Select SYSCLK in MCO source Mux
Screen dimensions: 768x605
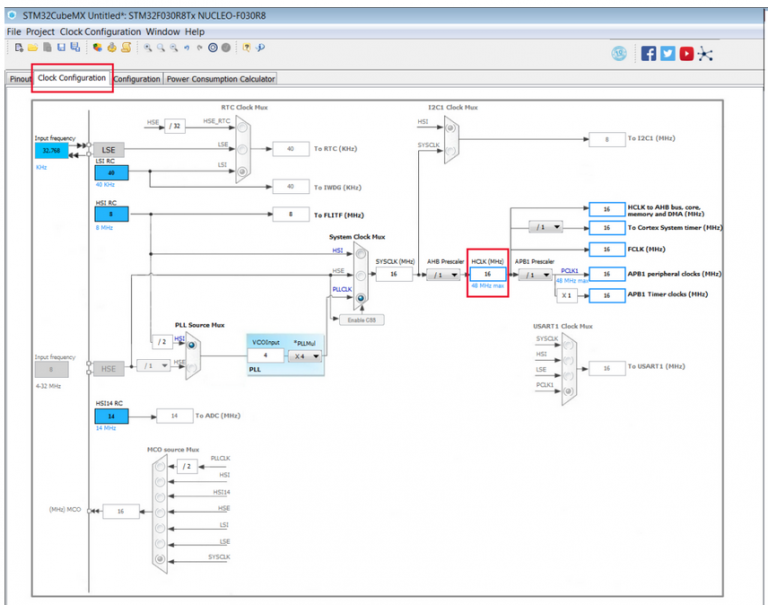[160, 558]
